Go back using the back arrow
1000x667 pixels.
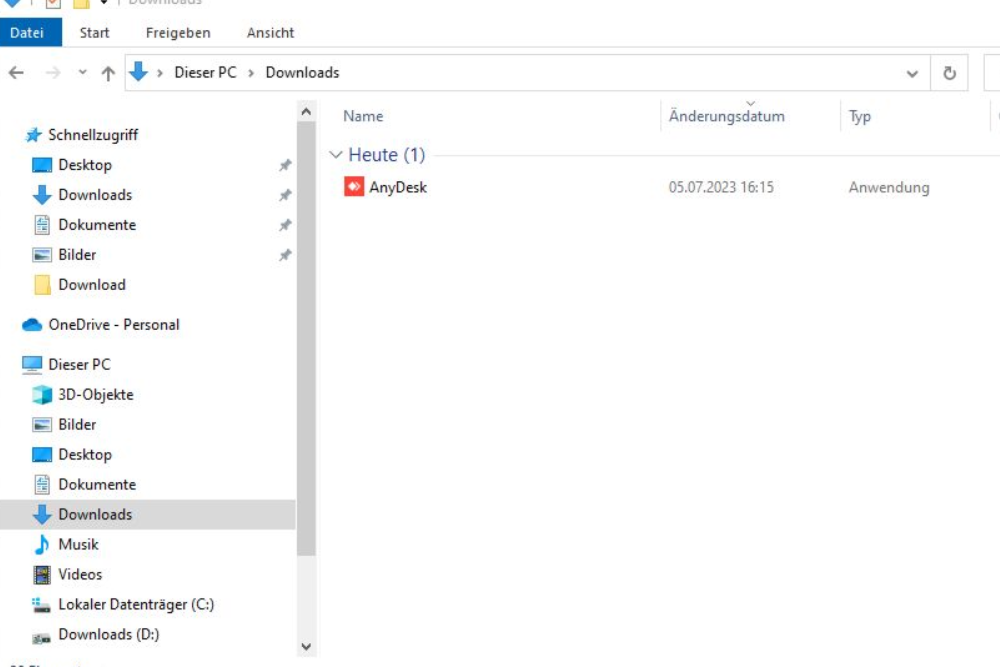coord(16,73)
